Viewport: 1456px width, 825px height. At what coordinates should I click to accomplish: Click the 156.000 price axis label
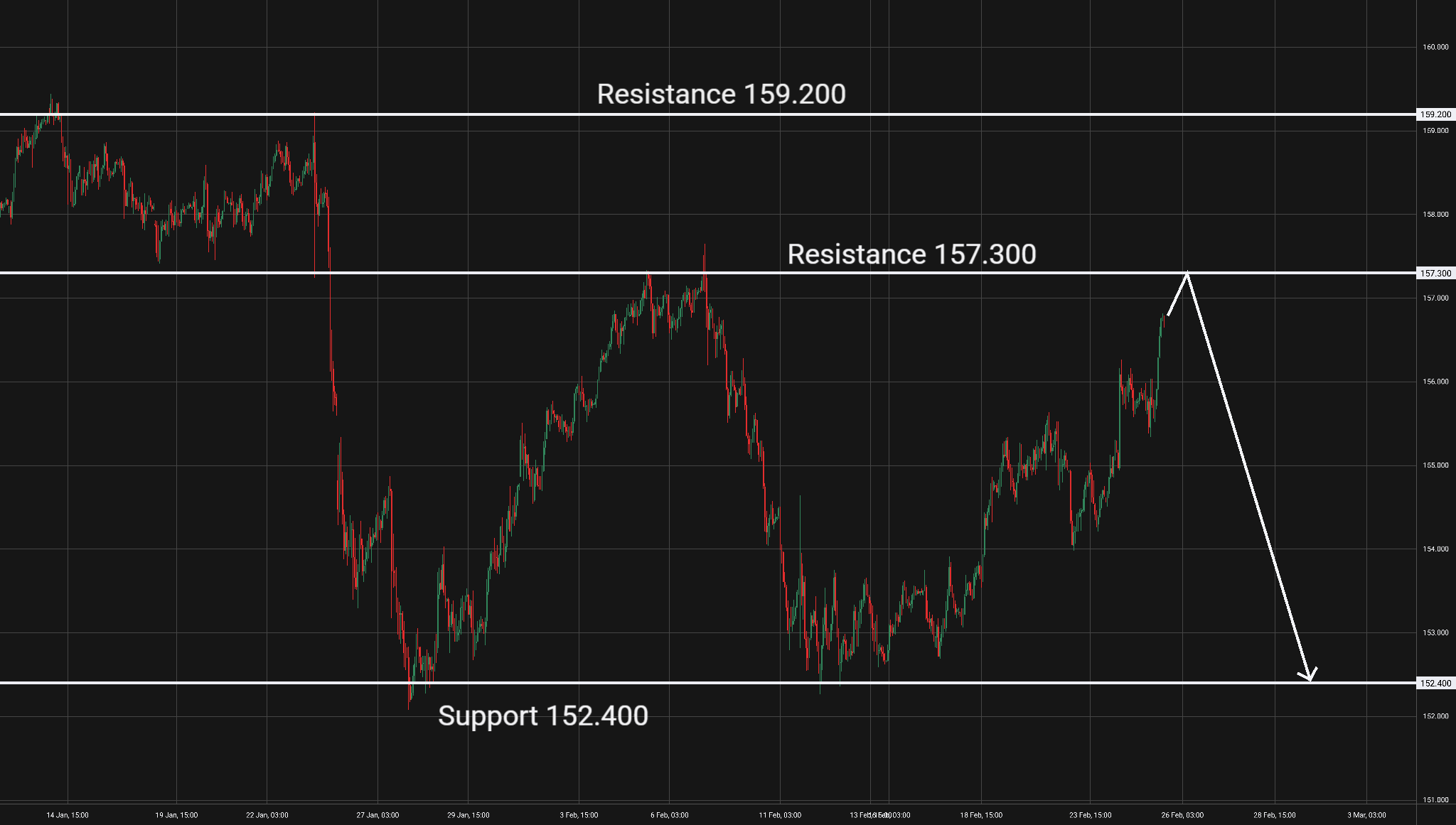coord(1435,382)
